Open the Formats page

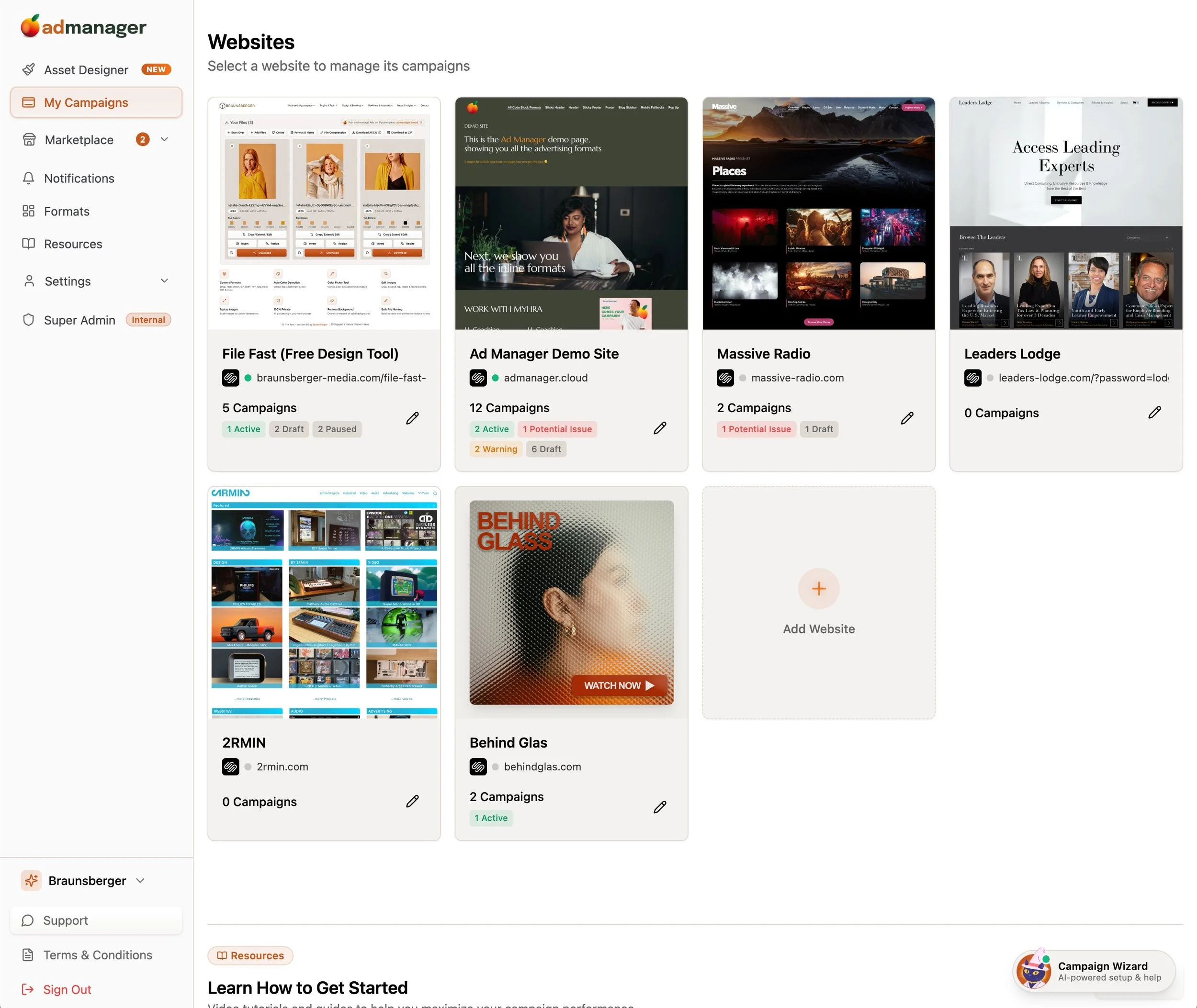(66, 212)
